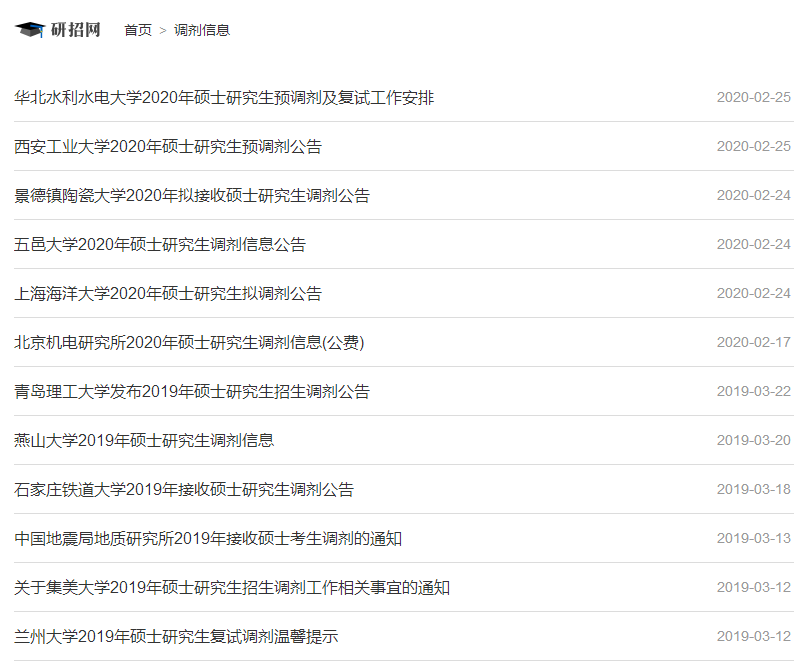Open 石家庄铁道大学2019年接收硕士研究生调剂公告
The image size is (805, 670).
184,490
